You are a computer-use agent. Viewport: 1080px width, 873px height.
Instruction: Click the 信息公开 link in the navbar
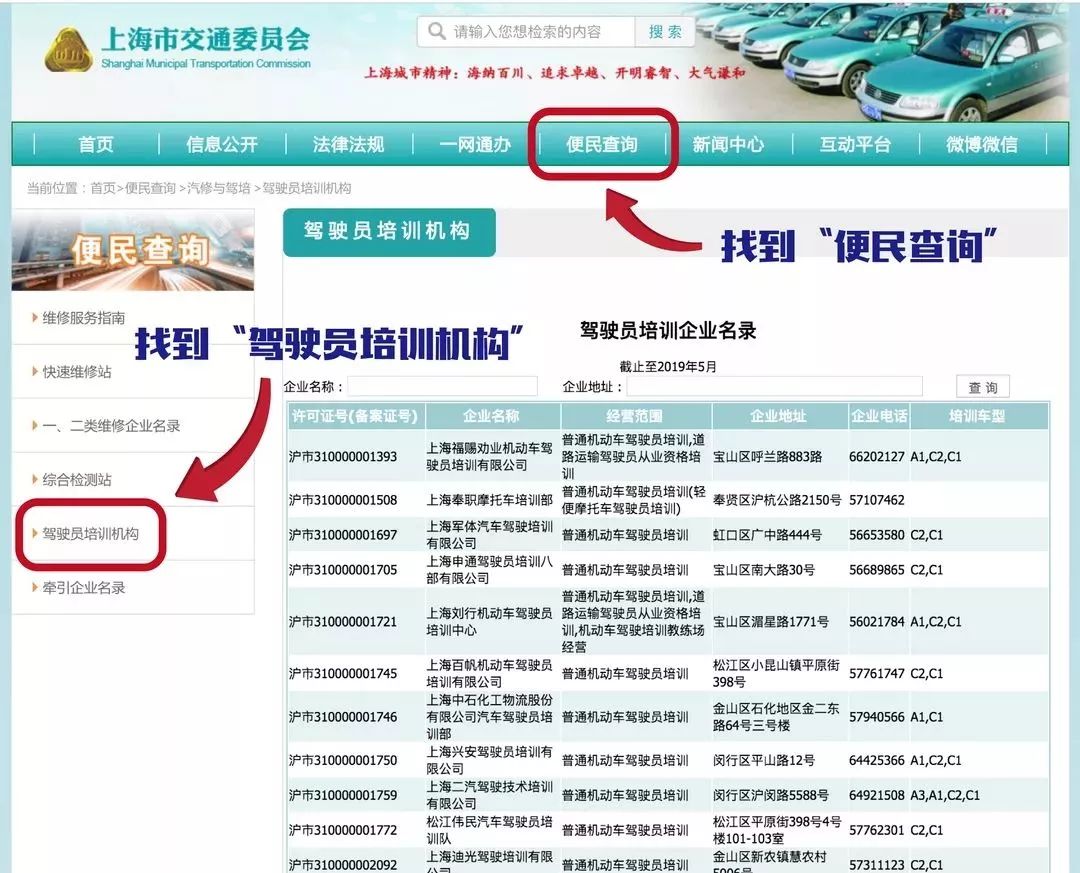click(220, 144)
